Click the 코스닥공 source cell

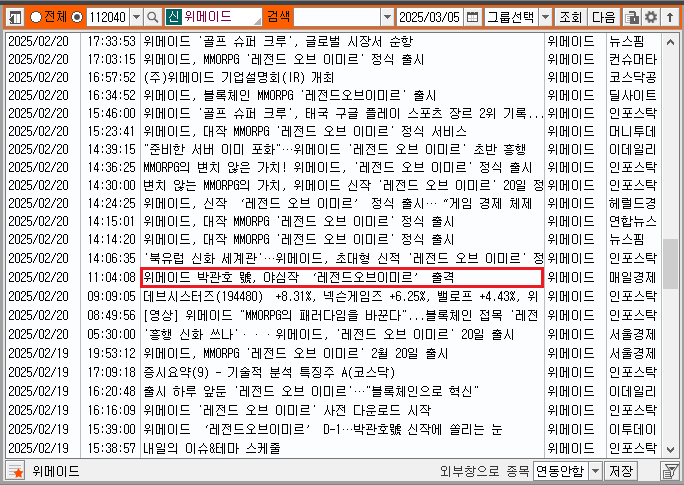[633, 77]
